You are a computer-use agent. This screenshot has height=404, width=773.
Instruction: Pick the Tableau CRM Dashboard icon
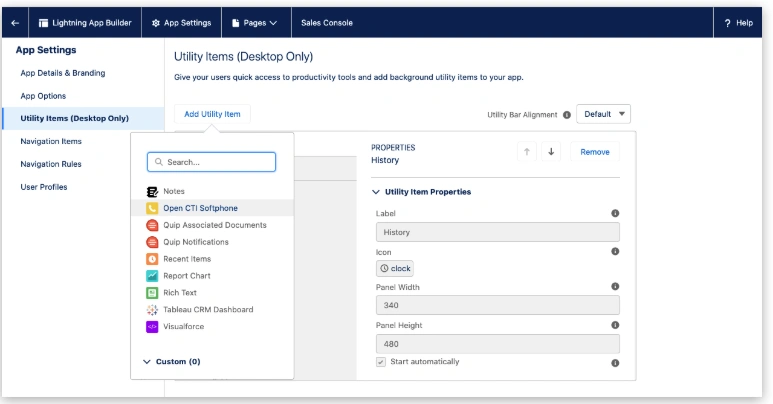152,310
